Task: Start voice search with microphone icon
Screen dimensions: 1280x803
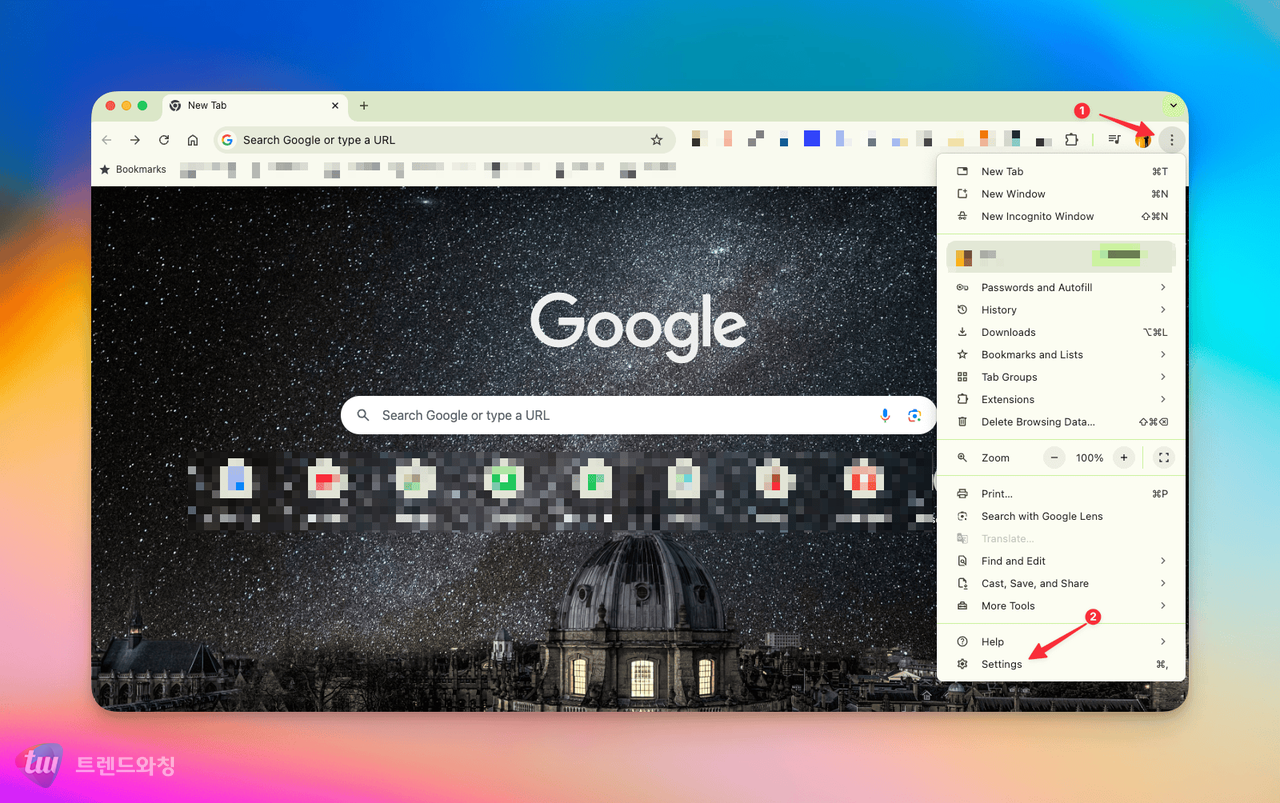Action: pos(885,415)
